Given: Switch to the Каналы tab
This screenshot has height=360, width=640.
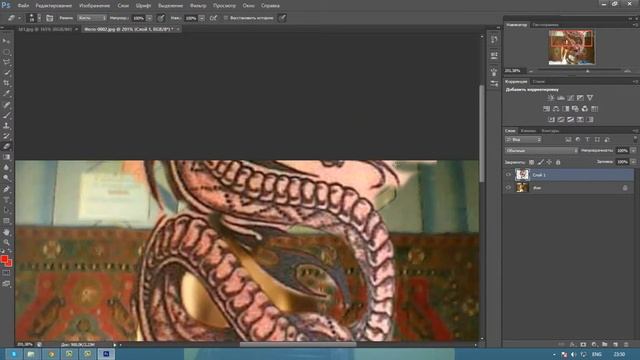Looking at the screenshot, I should click(528, 131).
